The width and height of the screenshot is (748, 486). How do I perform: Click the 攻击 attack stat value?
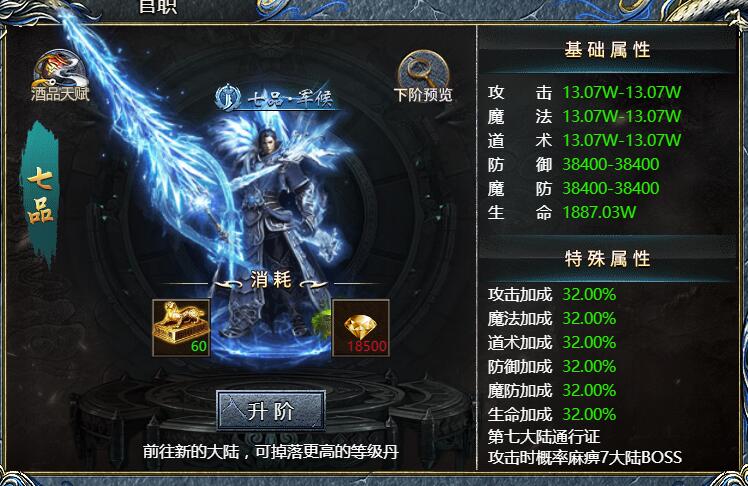621,92
